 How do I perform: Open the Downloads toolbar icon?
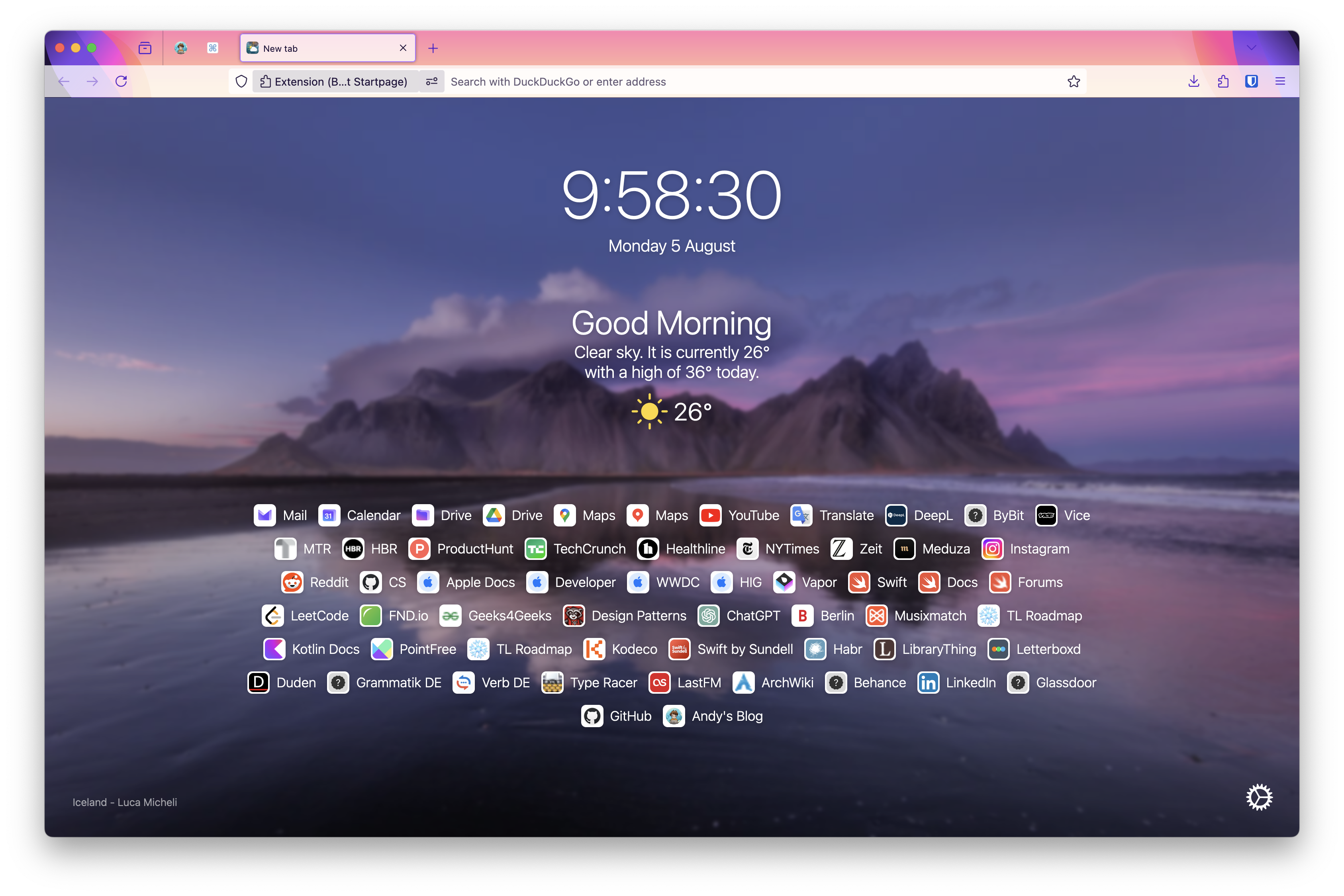tap(1194, 81)
